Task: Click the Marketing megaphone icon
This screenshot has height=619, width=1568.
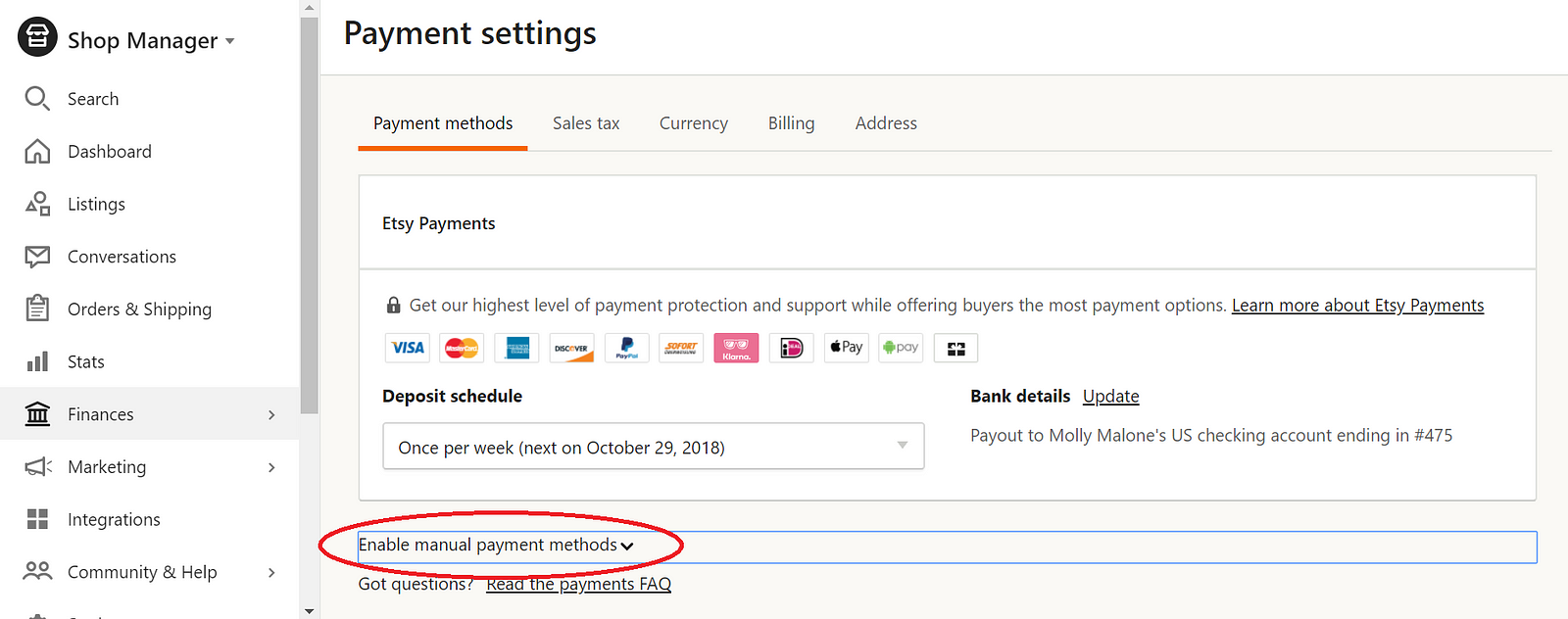Action: [38, 467]
